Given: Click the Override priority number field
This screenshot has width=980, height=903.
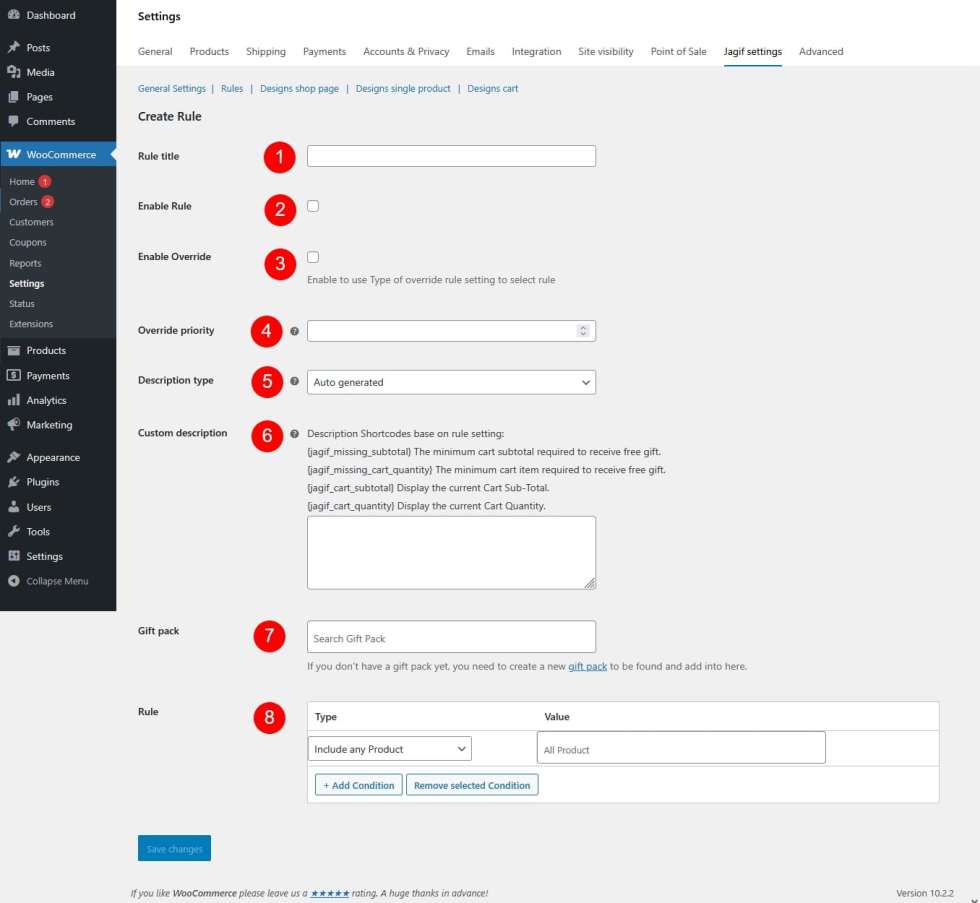Looking at the screenshot, I should 451,331.
